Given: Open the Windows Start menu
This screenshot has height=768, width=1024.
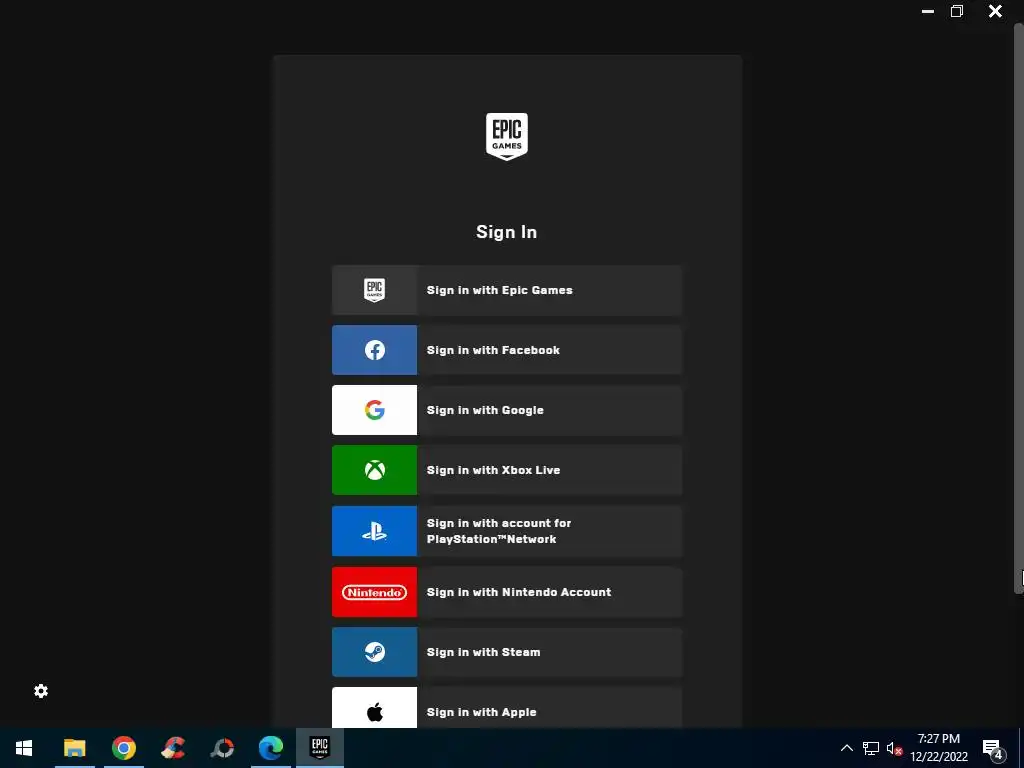Looking at the screenshot, I should pyautogui.click(x=24, y=748).
